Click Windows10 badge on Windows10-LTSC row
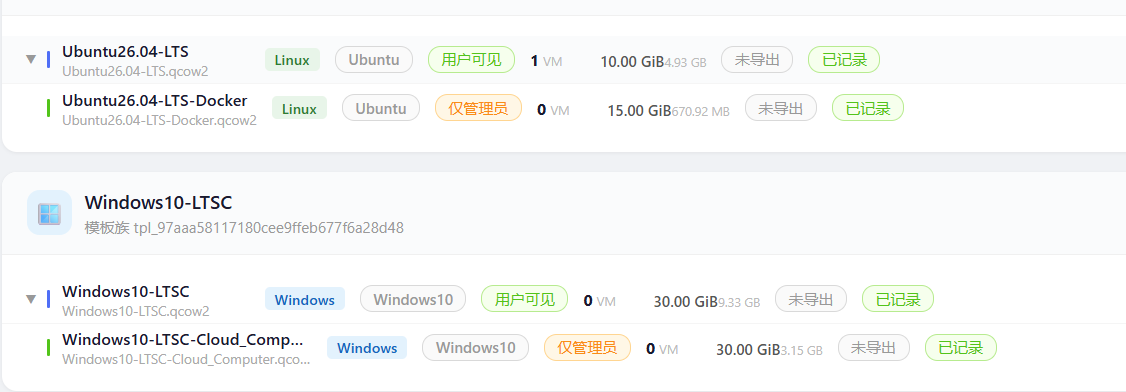 (x=413, y=299)
